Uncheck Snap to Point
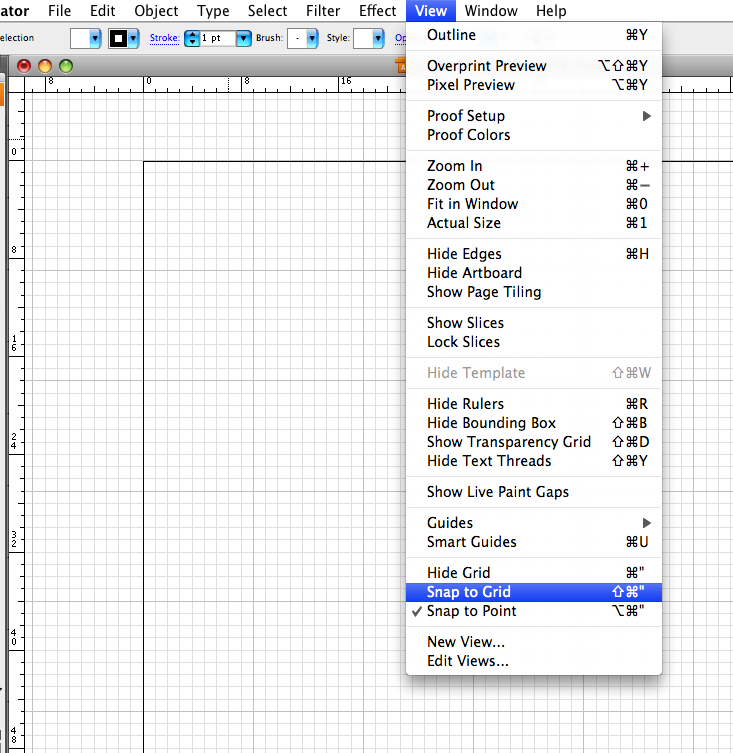Screen dimensions: 733x753 tap(534, 611)
